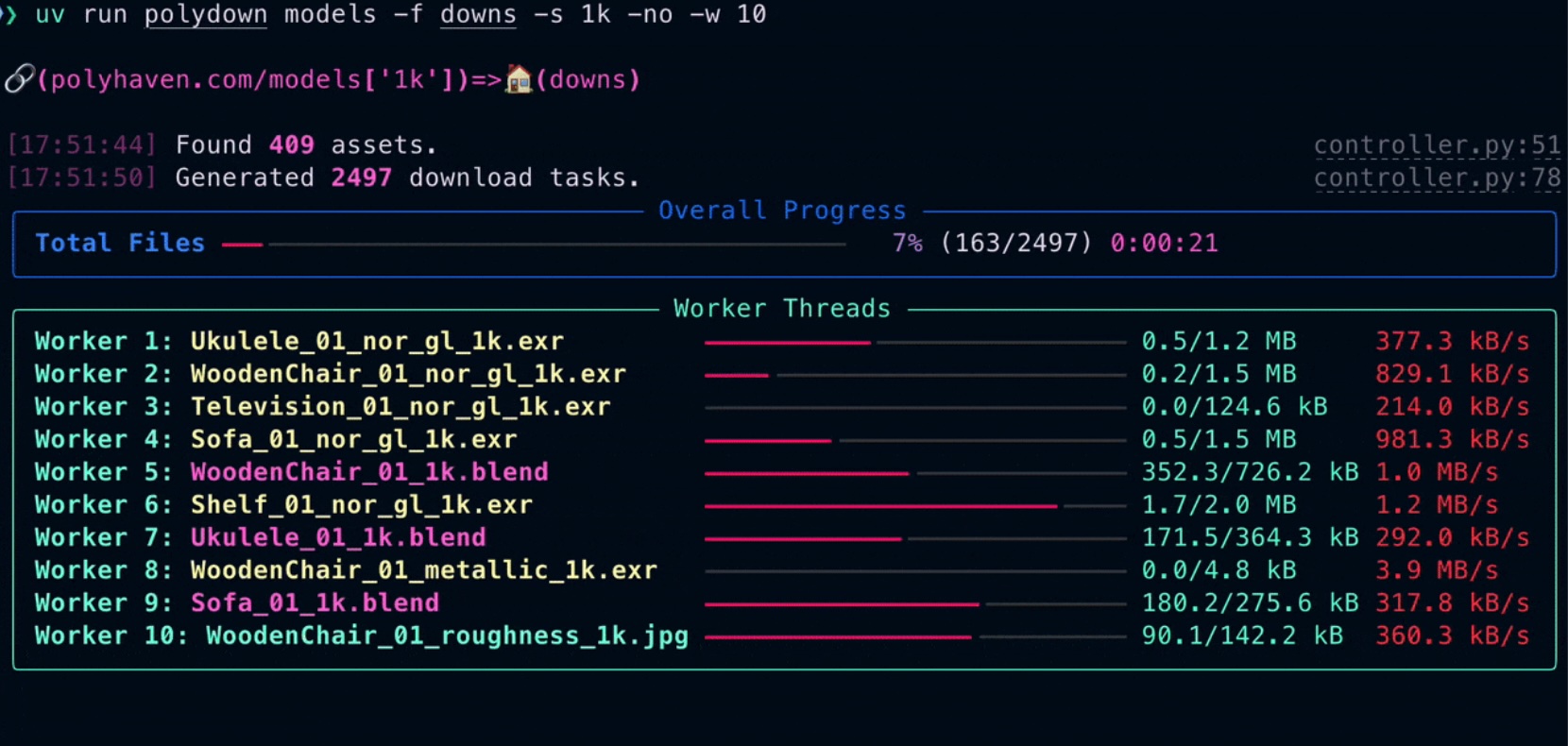
Task: Click the house emoji icon
Action: [519, 79]
